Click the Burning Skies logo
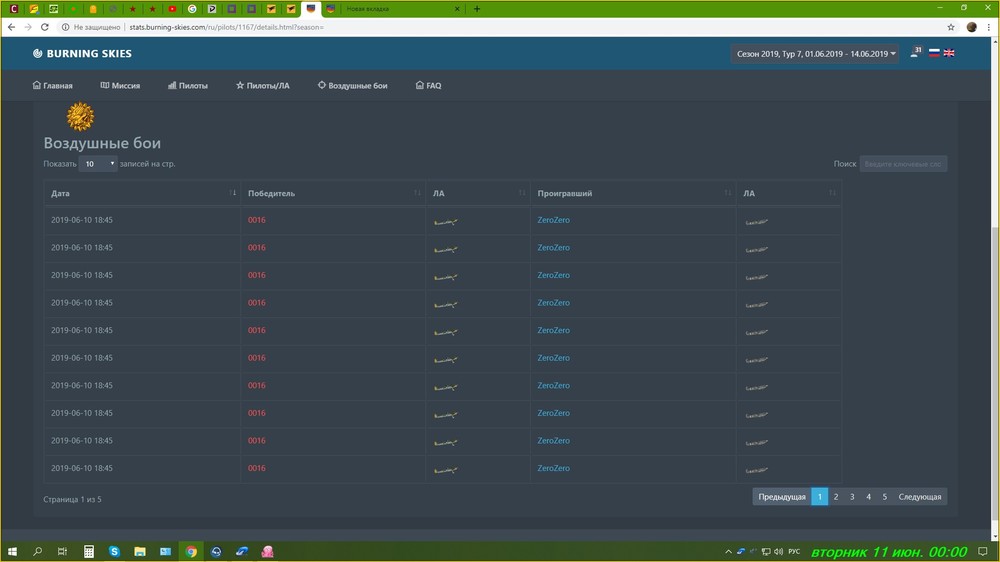The image size is (1000, 562). (82, 54)
